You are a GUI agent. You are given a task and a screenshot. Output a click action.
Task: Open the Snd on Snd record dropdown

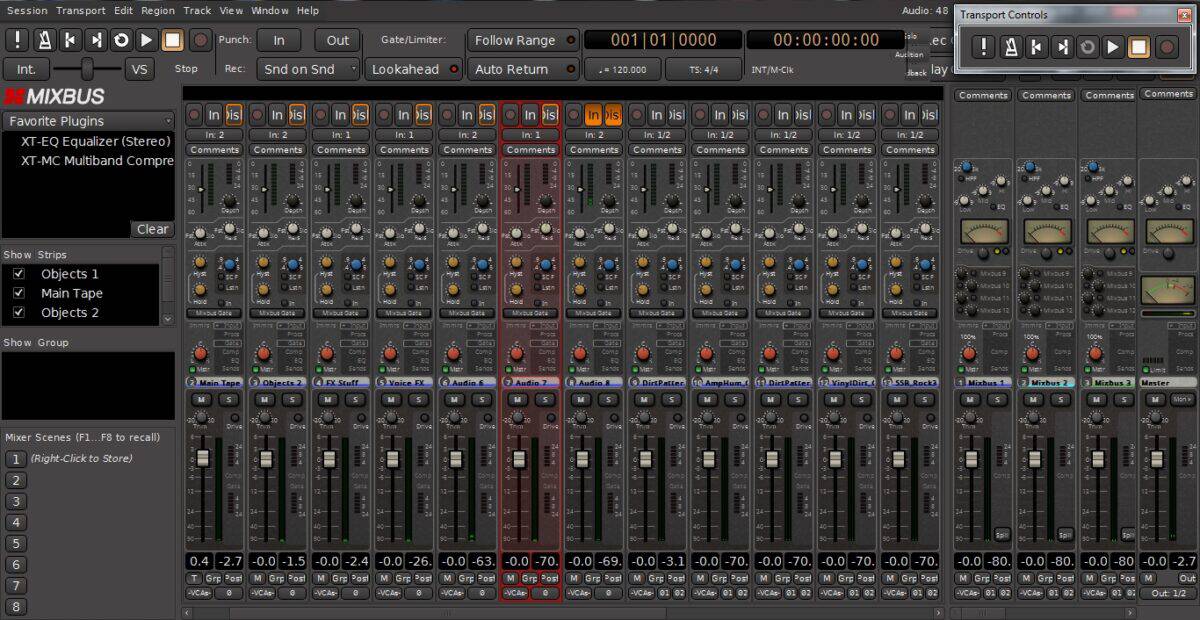[x=307, y=69]
